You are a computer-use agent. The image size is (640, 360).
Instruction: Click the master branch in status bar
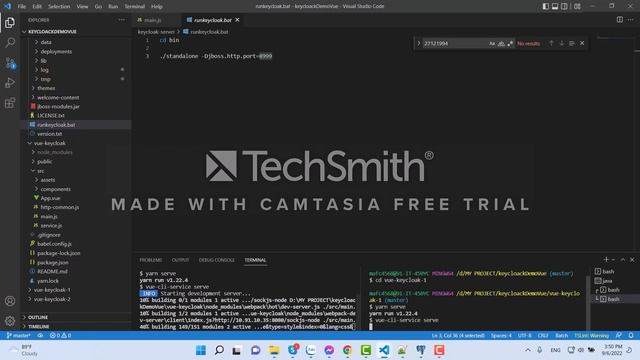click(x=18, y=336)
